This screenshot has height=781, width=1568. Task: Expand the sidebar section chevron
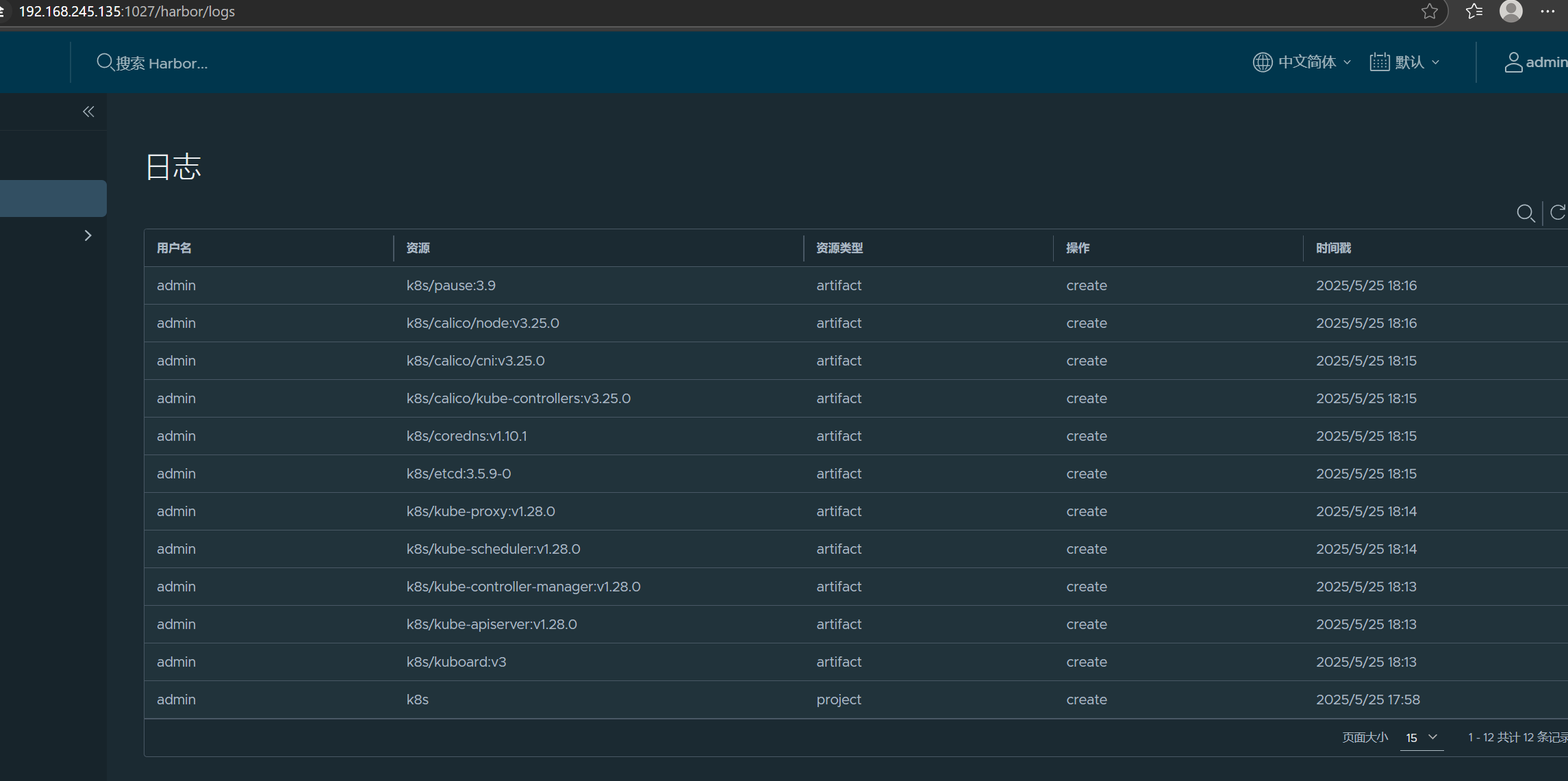pos(88,235)
